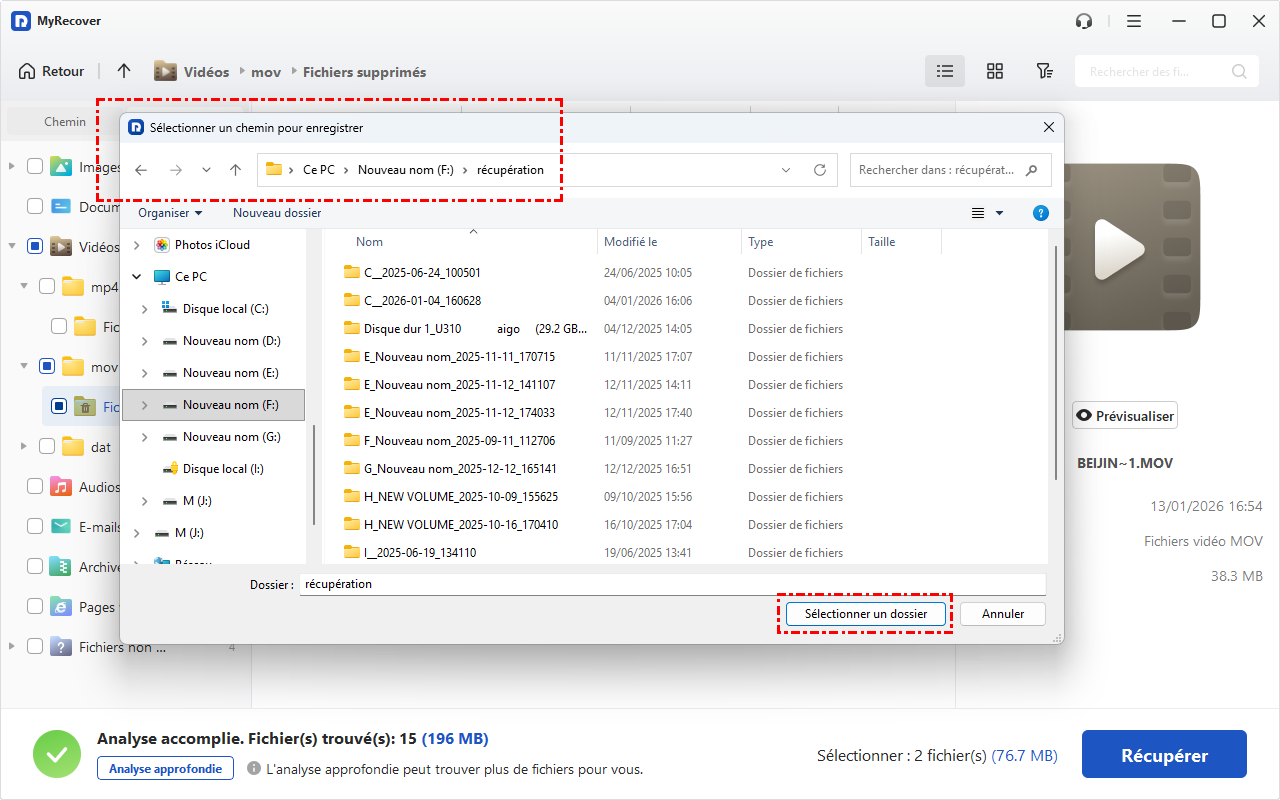Open the Organiser menu

[169, 213]
